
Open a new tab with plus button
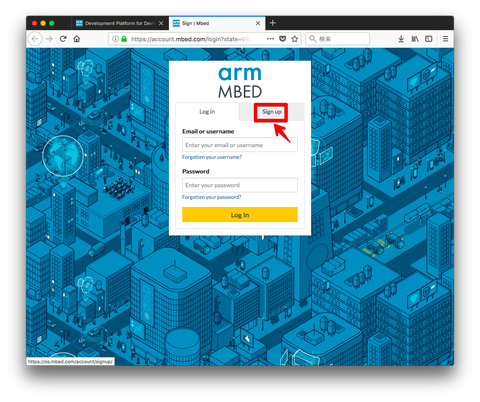[x=273, y=23]
